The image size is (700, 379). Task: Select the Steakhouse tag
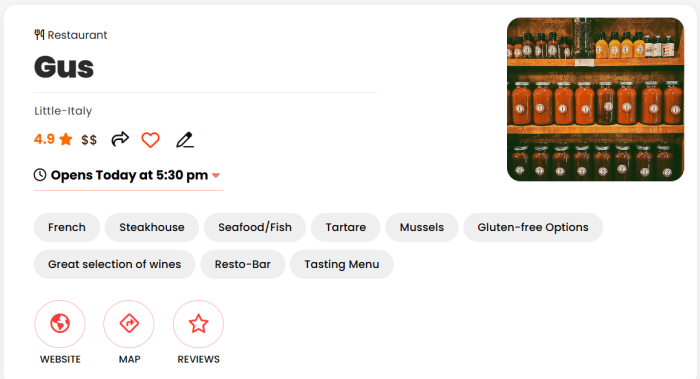152,227
